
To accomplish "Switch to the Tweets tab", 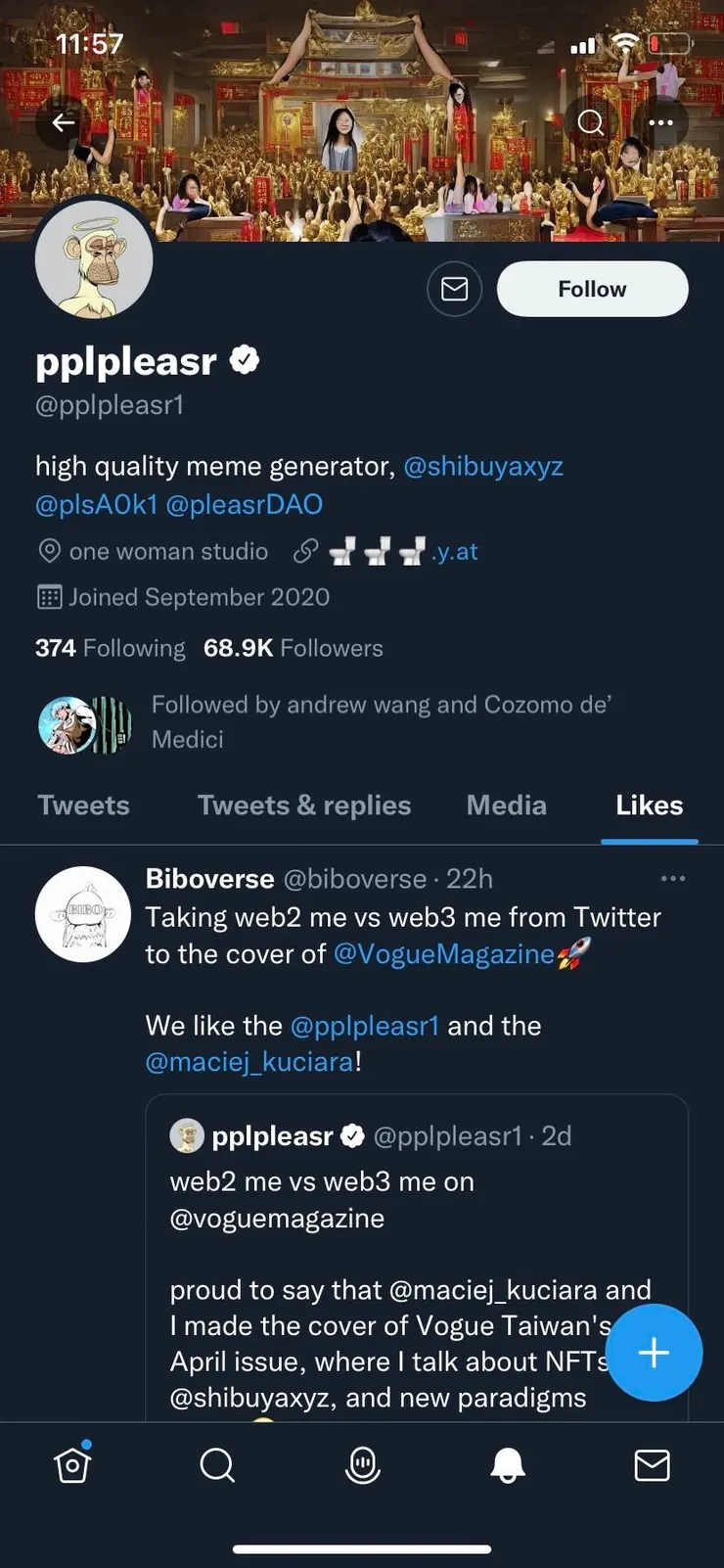I will click(x=83, y=806).
